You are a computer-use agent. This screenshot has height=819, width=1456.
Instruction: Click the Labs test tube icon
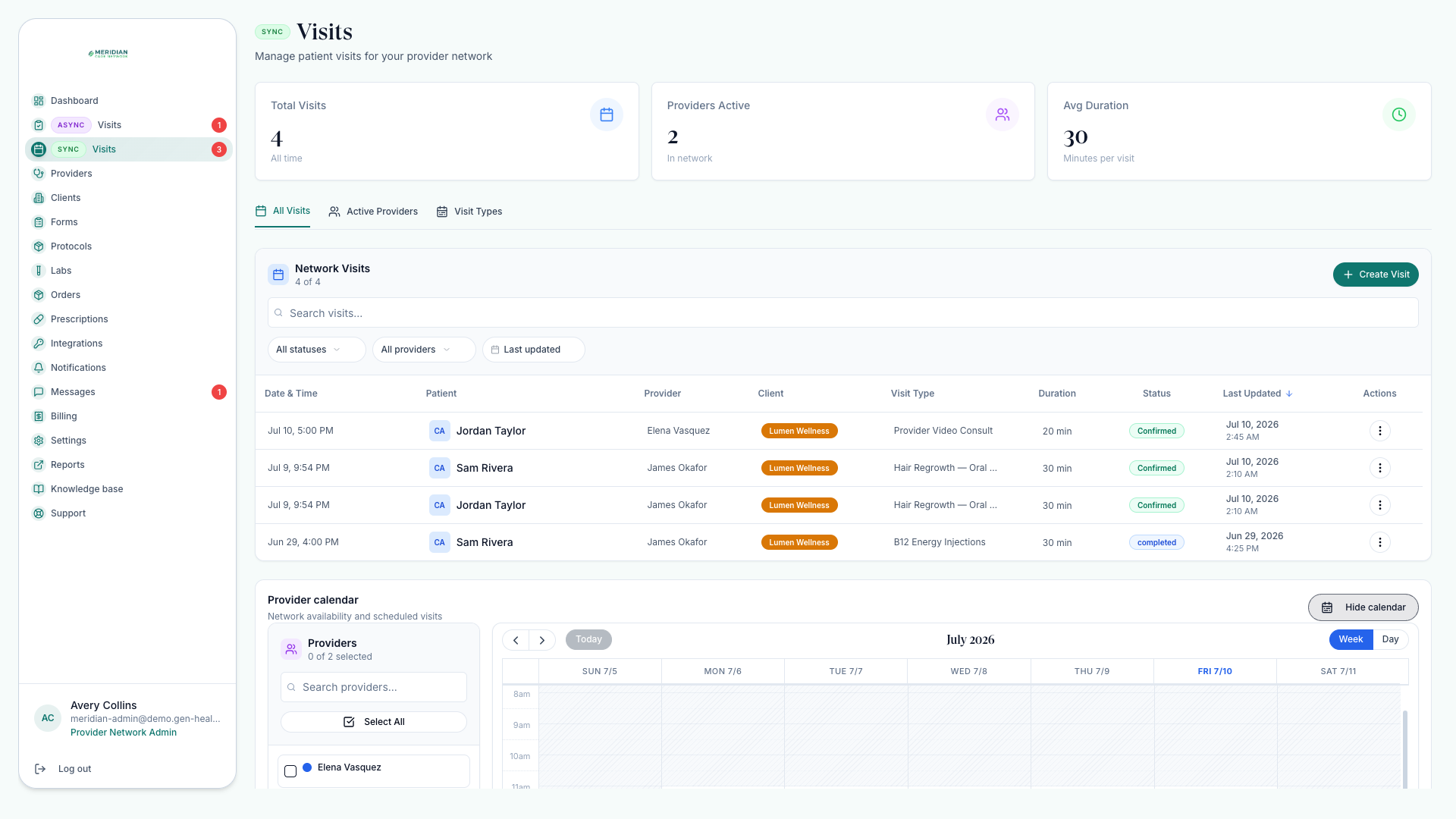(x=39, y=271)
